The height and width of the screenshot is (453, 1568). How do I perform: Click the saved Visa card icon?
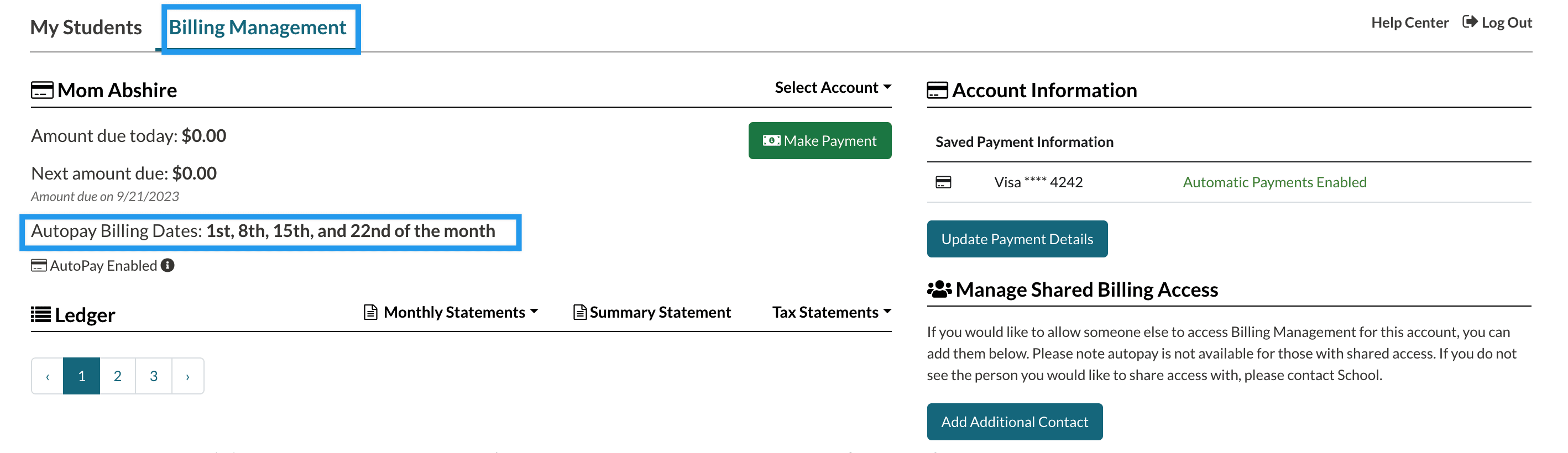point(943,182)
